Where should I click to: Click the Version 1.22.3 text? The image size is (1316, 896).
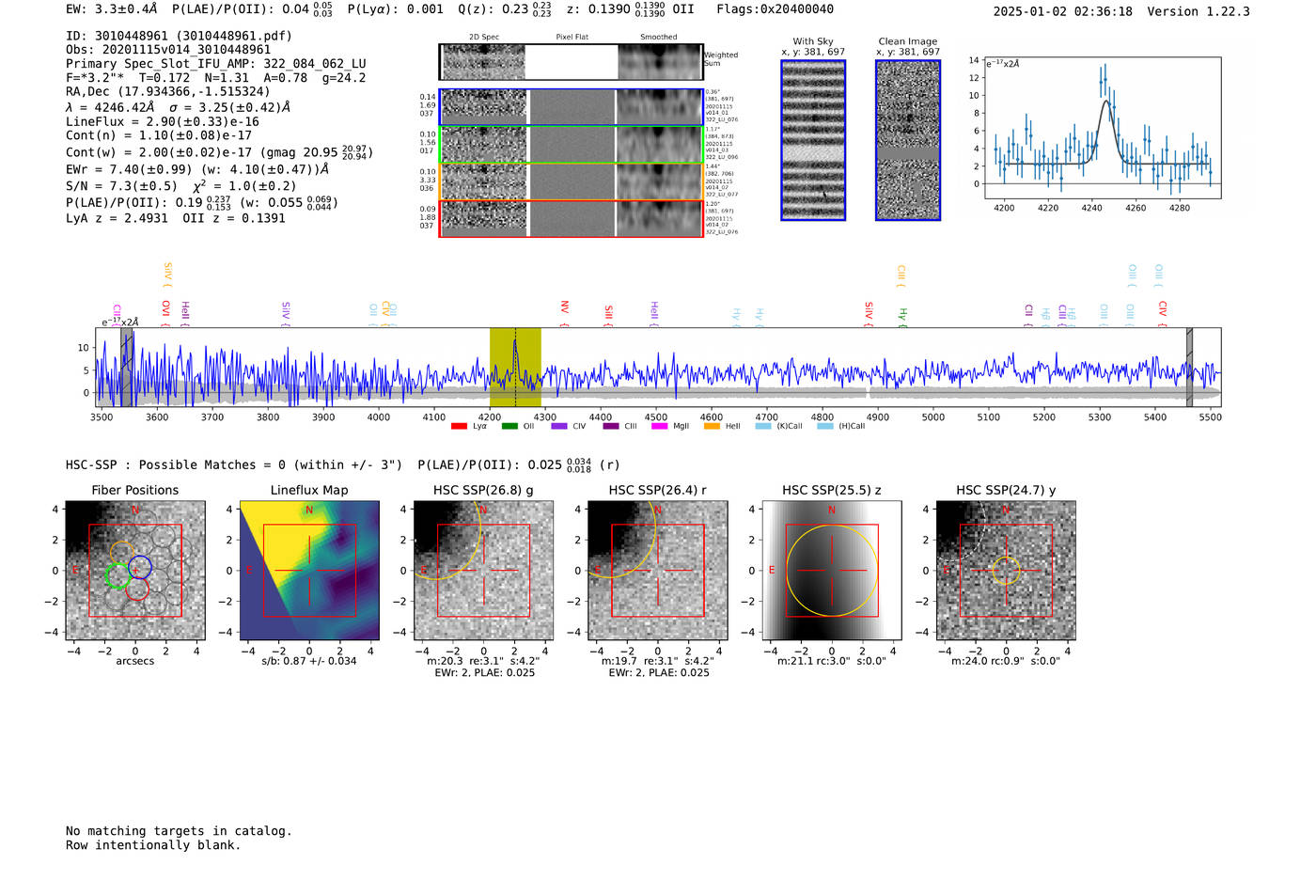pyautogui.click(x=1199, y=11)
